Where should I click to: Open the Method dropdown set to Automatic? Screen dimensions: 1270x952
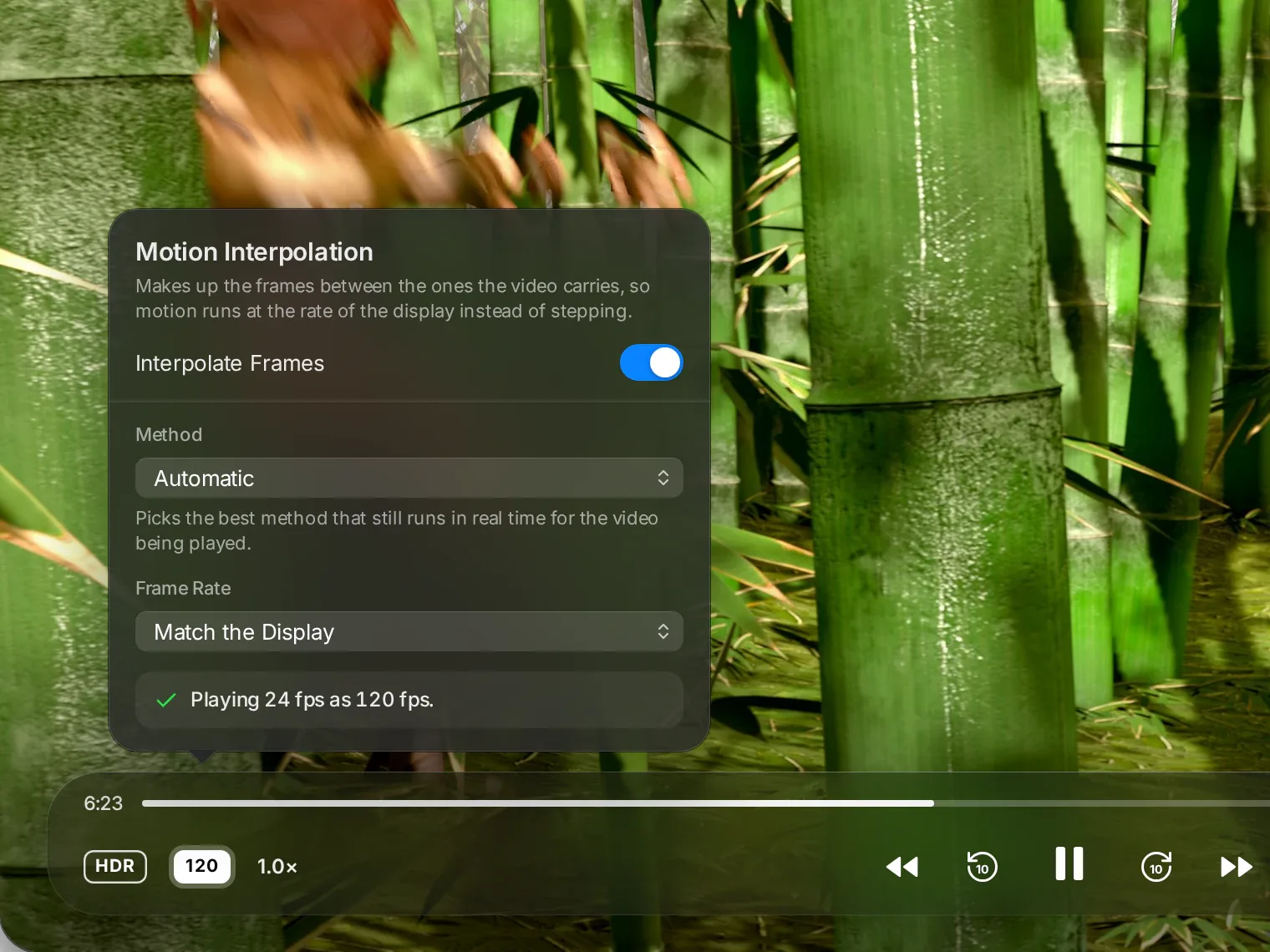tap(409, 478)
